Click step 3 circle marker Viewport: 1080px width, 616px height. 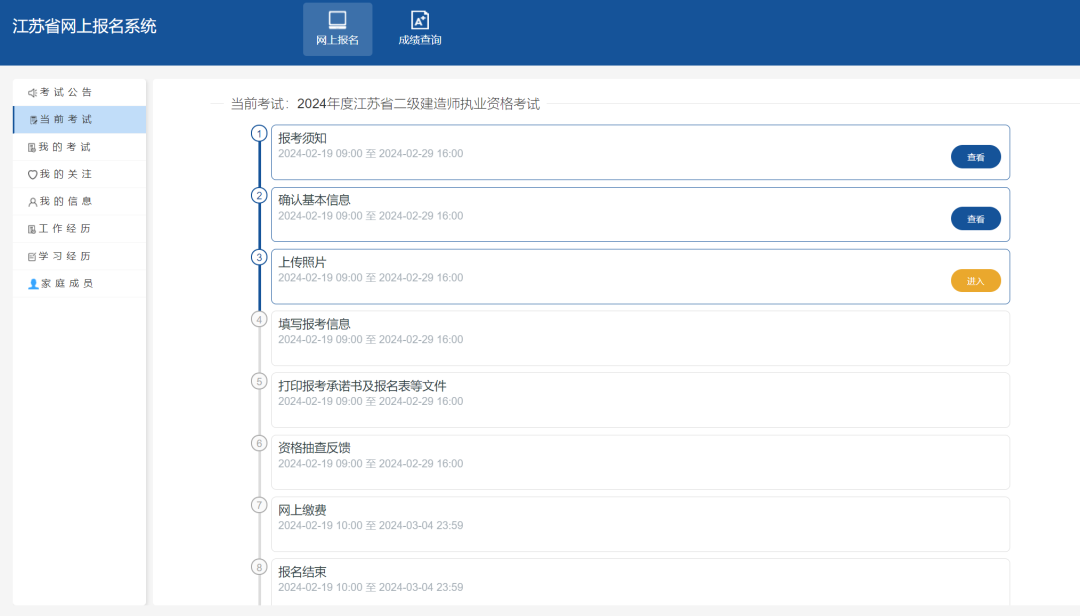(x=259, y=257)
